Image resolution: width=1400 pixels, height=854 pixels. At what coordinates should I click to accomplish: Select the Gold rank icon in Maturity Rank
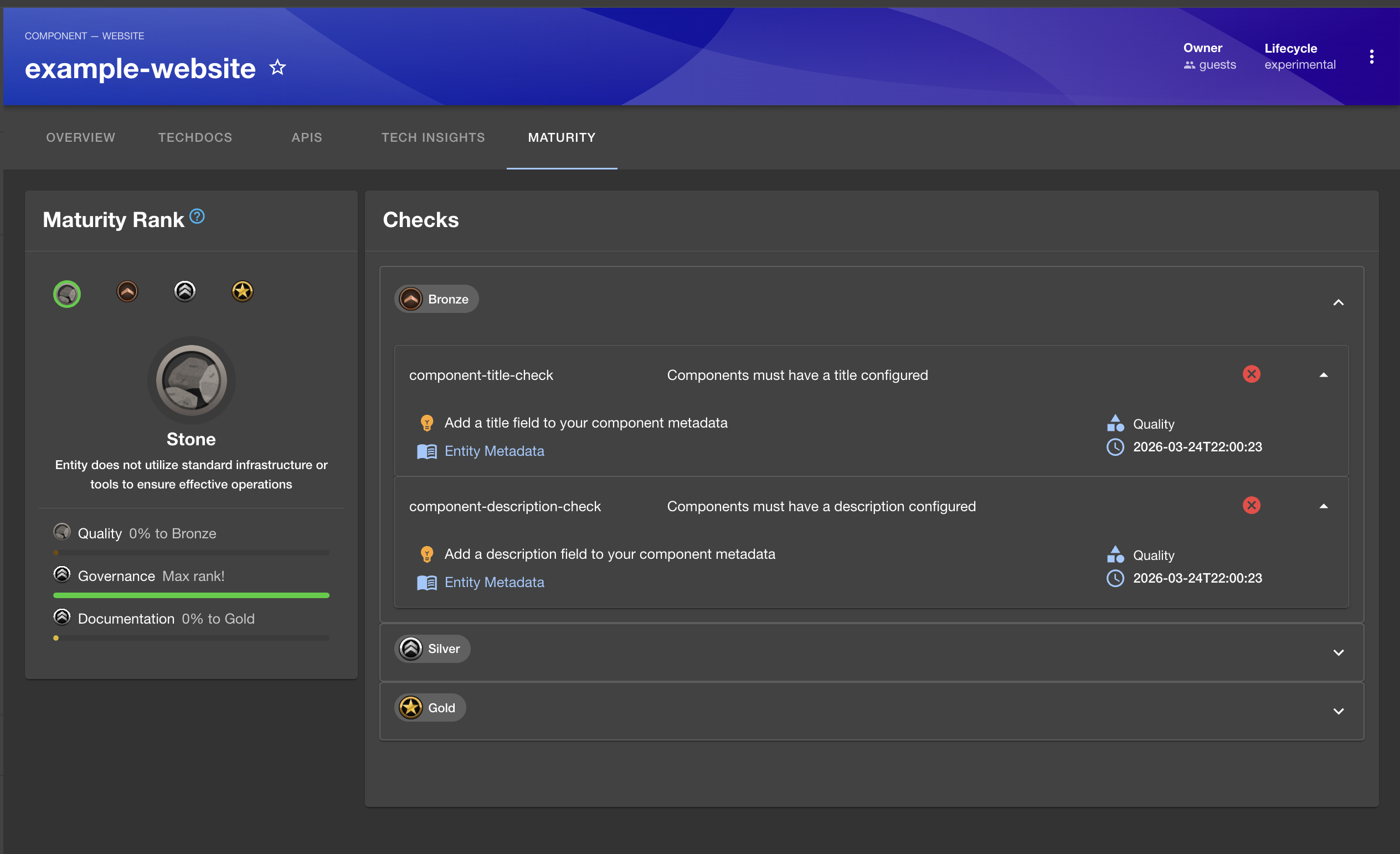click(241, 291)
